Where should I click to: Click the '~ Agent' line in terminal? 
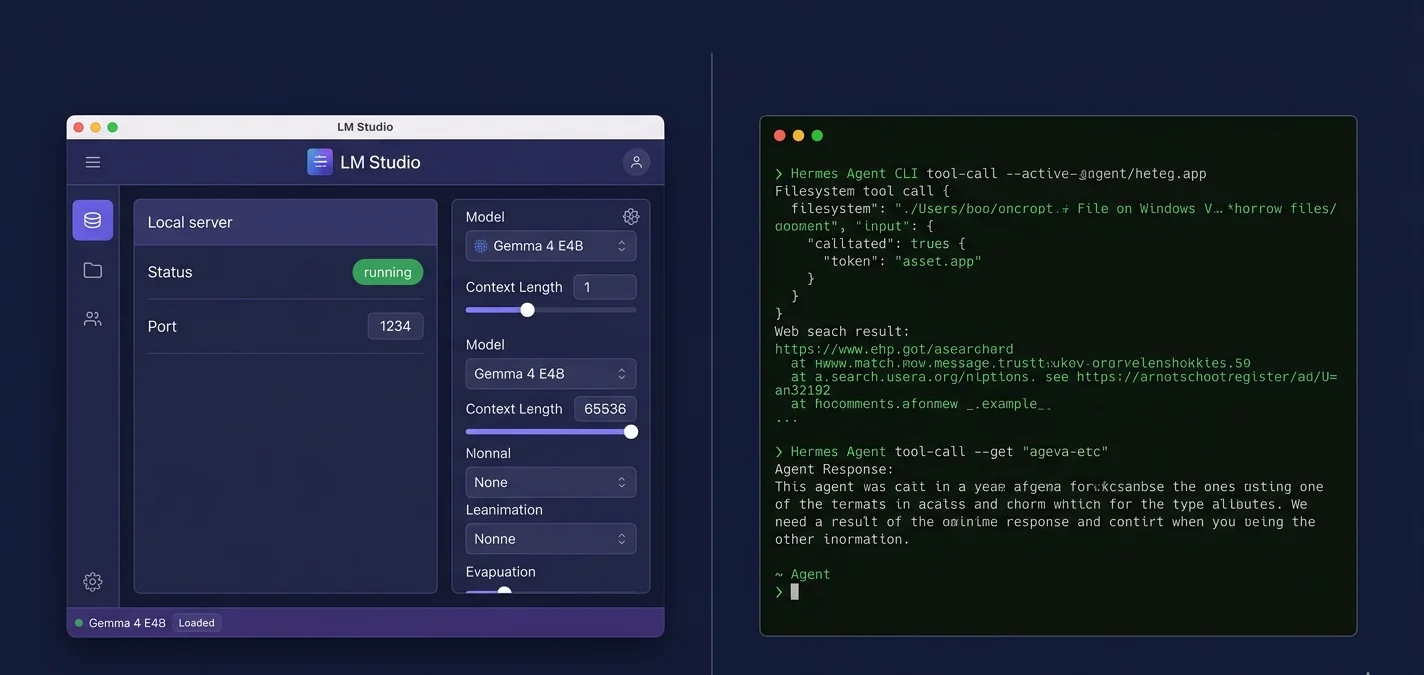(803, 574)
